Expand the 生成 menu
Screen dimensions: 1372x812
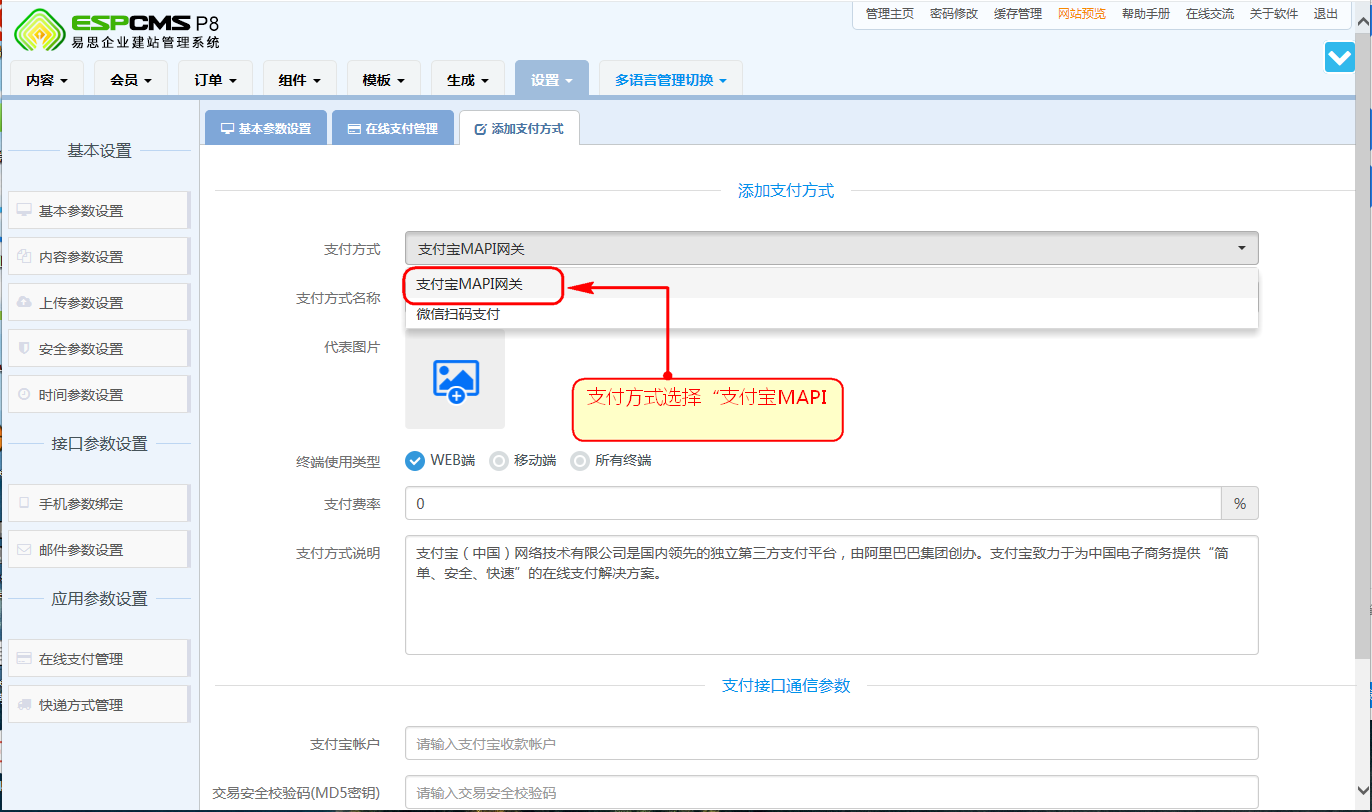coord(468,79)
